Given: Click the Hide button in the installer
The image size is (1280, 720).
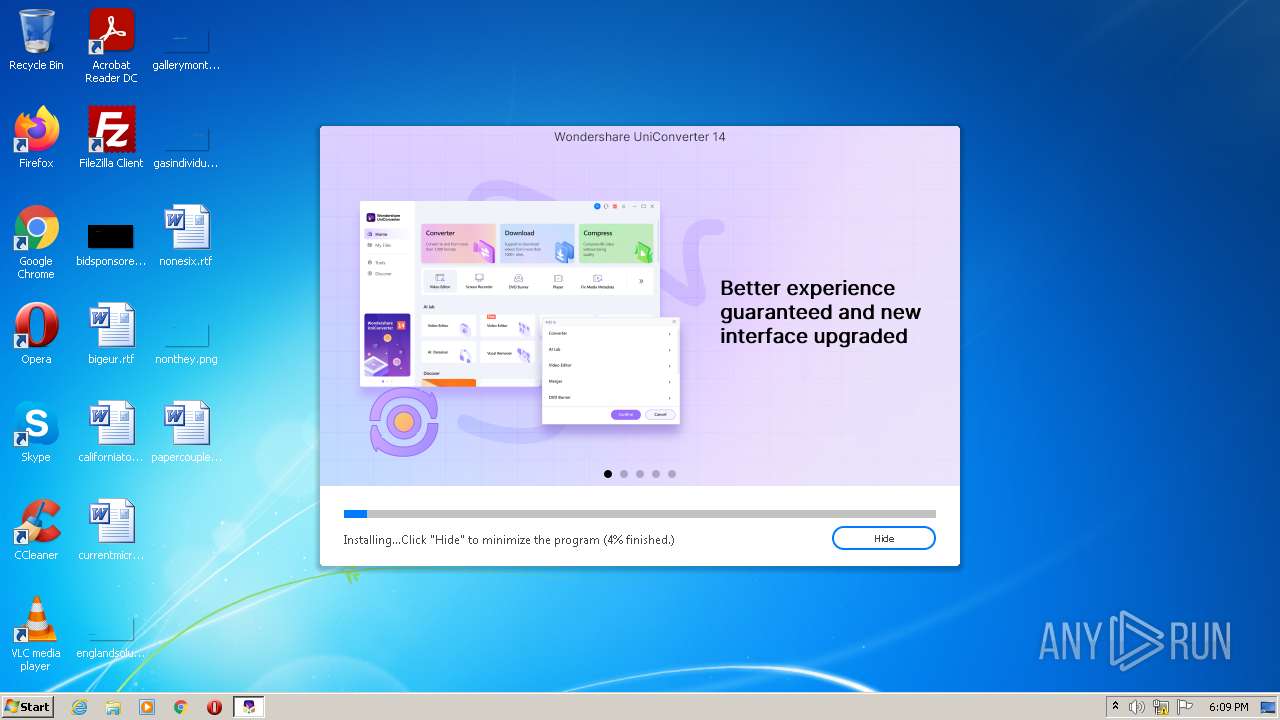Looking at the screenshot, I should 883,538.
